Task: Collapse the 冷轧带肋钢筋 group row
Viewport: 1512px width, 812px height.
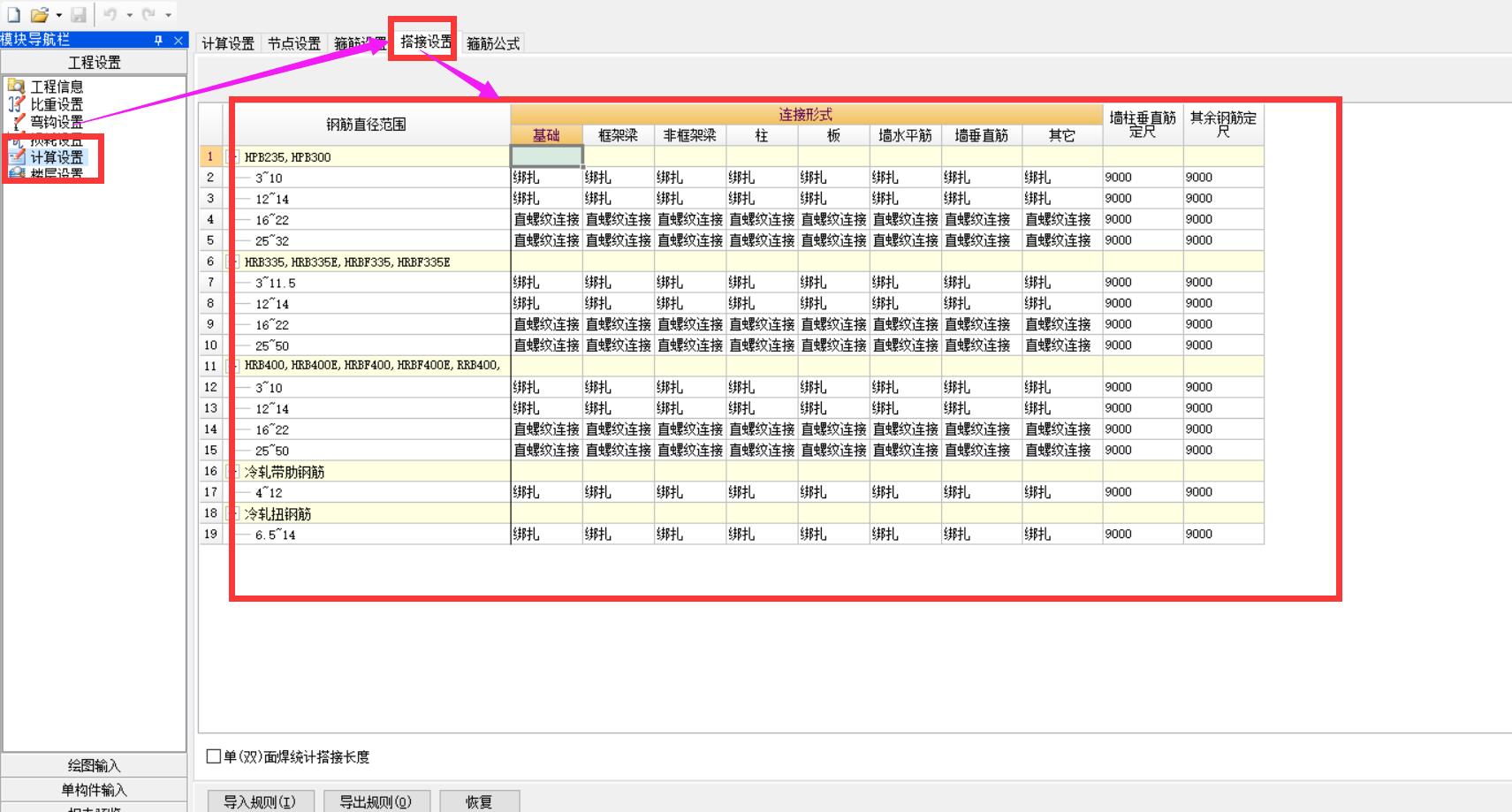Action: point(232,471)
